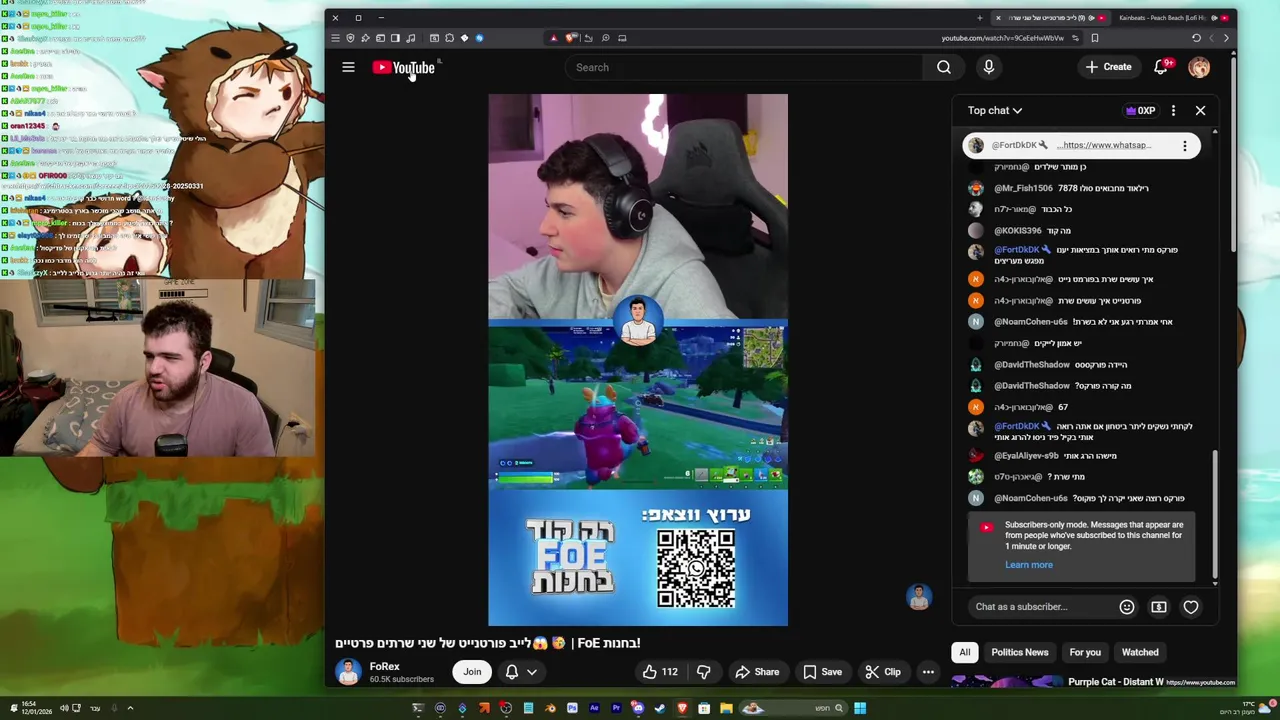Open Photoshop from the taskbar

tap(572, 708)
